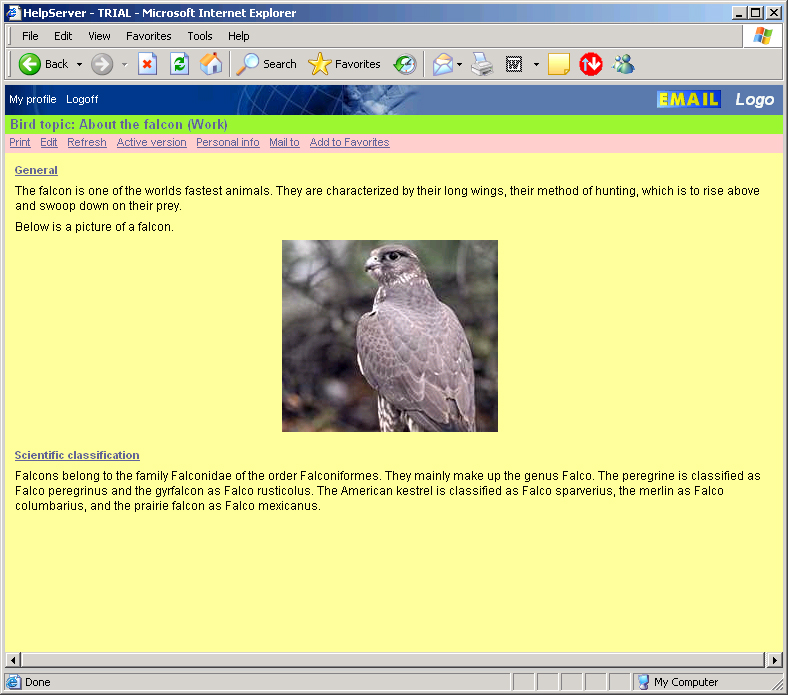Click the Edit link in topic bar
The width and height of the screenshot is (788, 695).
49,142
